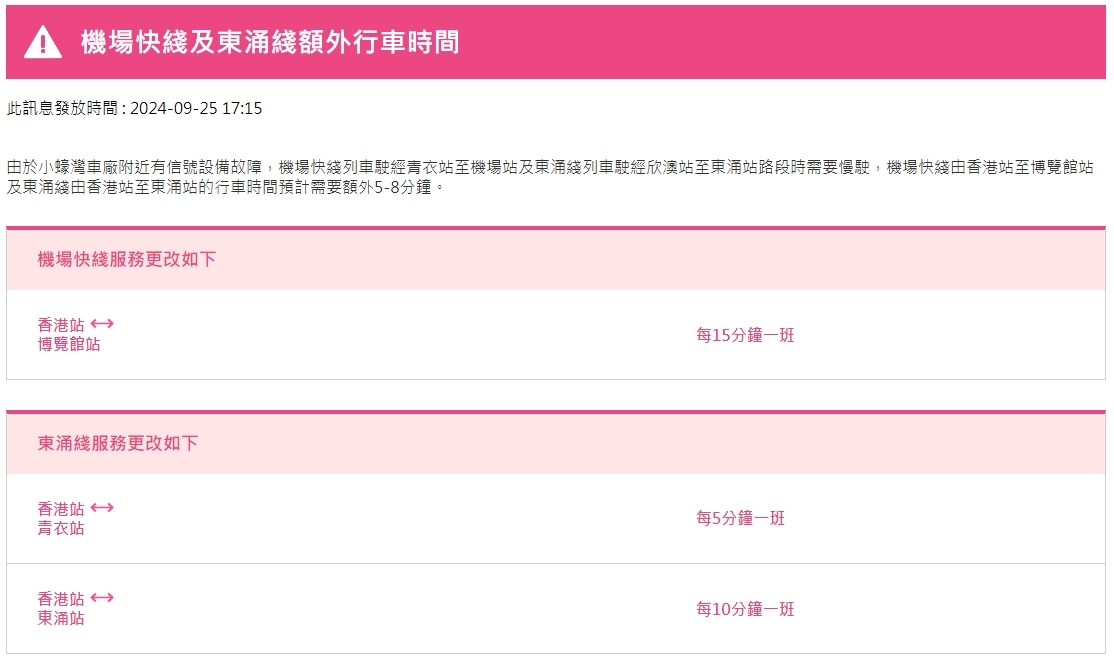Click the 每5分鐘一班 frequency text
This screenshot has height=664, width=1114.
pos(741,518)
